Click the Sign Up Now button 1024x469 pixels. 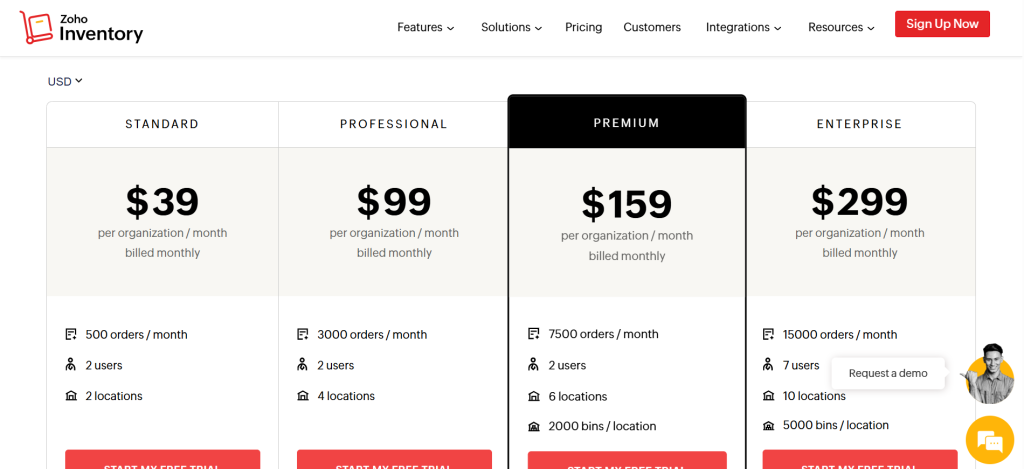coord(942,24)
